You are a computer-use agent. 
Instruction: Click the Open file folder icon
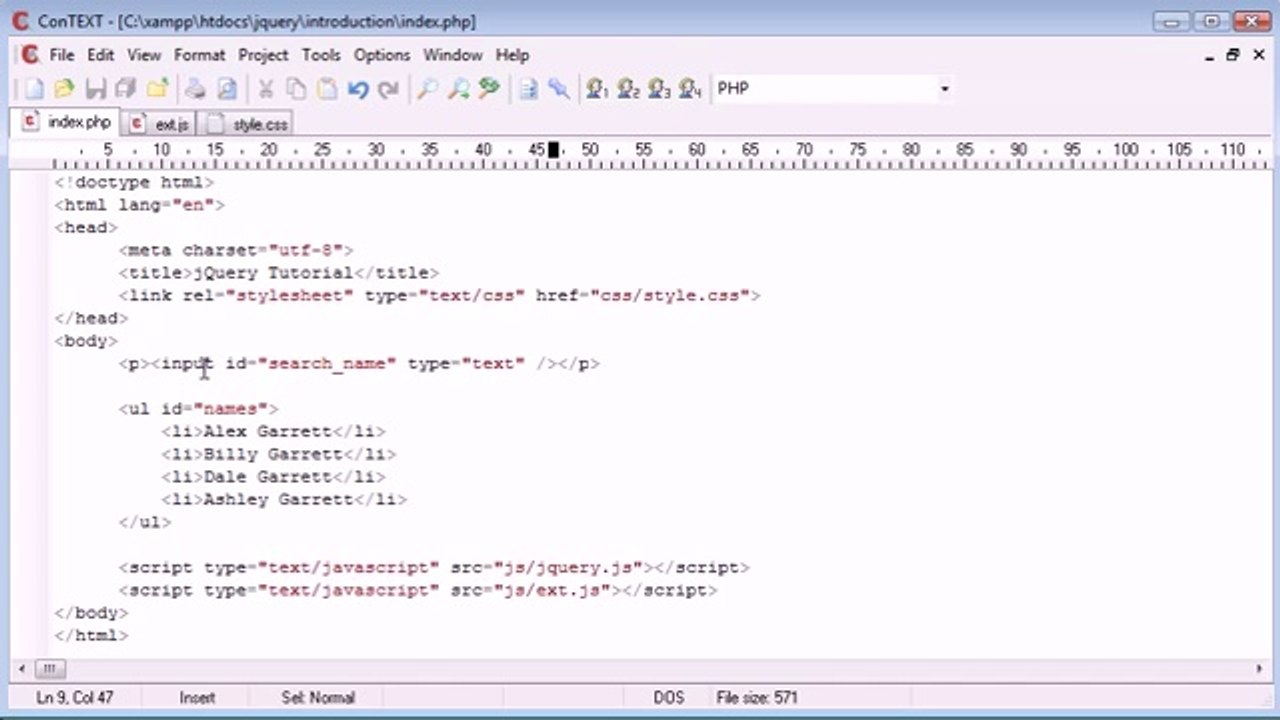[64, 89]
